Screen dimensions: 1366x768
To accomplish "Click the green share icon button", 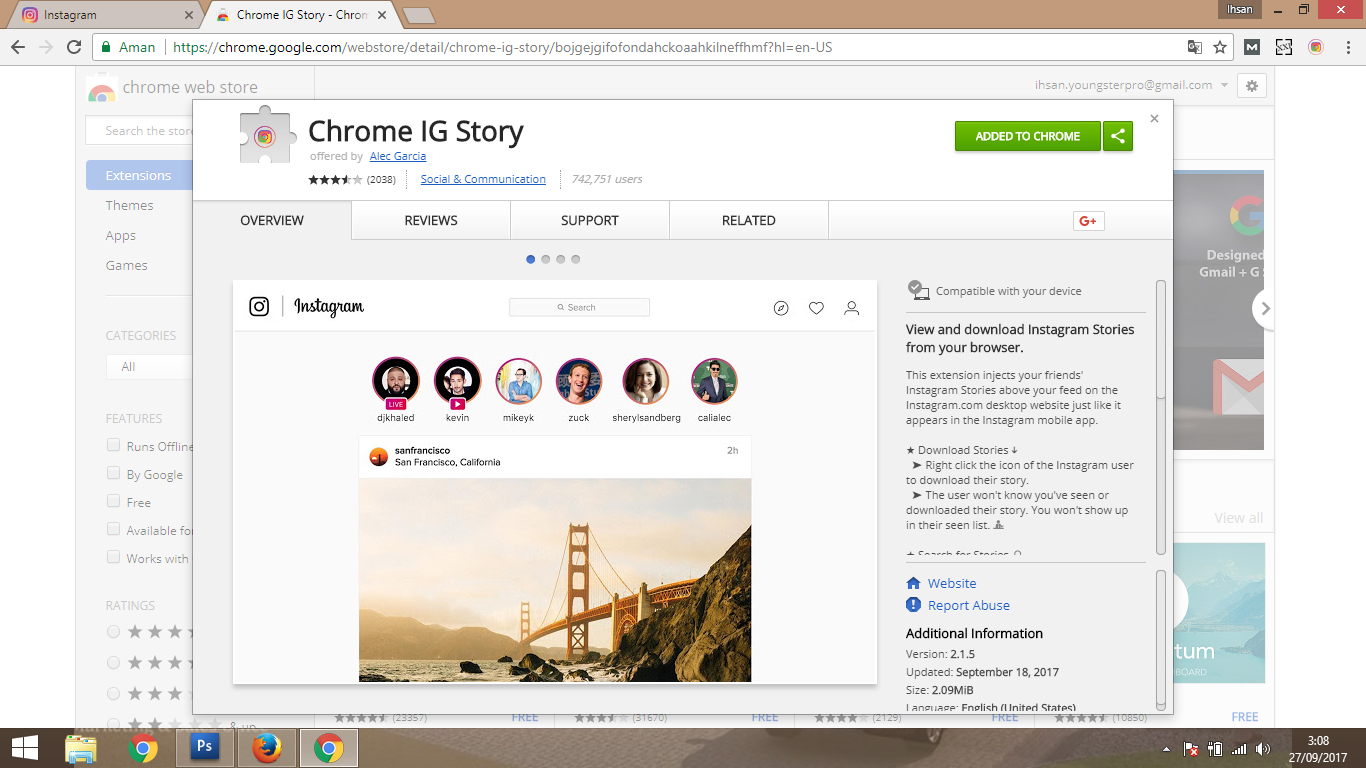I will click(x=1118, y=136).
